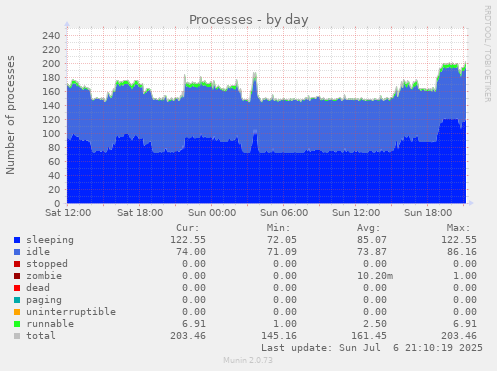
Task: Click the 'Sat 12:00' time axis label
Action: (x=68, y=213)
